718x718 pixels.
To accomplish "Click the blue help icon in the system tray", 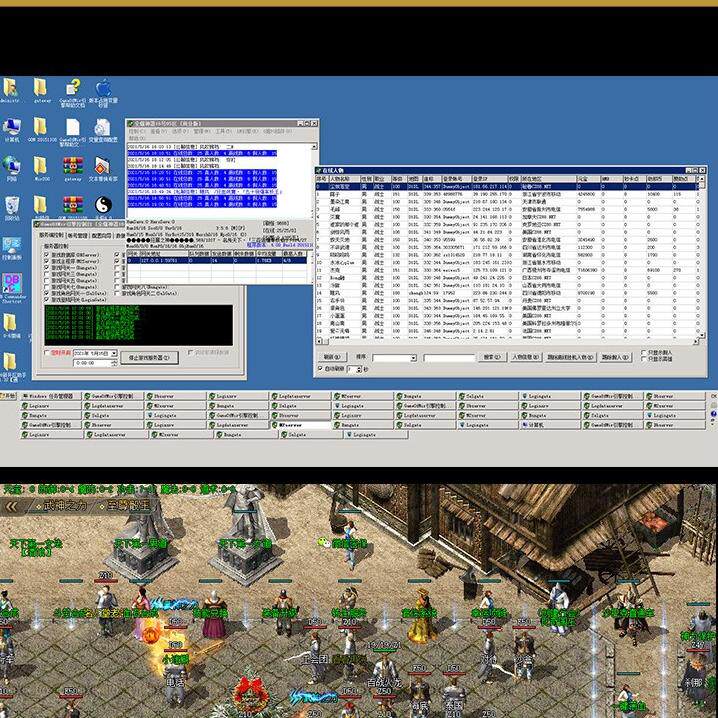I will [713, 414].
